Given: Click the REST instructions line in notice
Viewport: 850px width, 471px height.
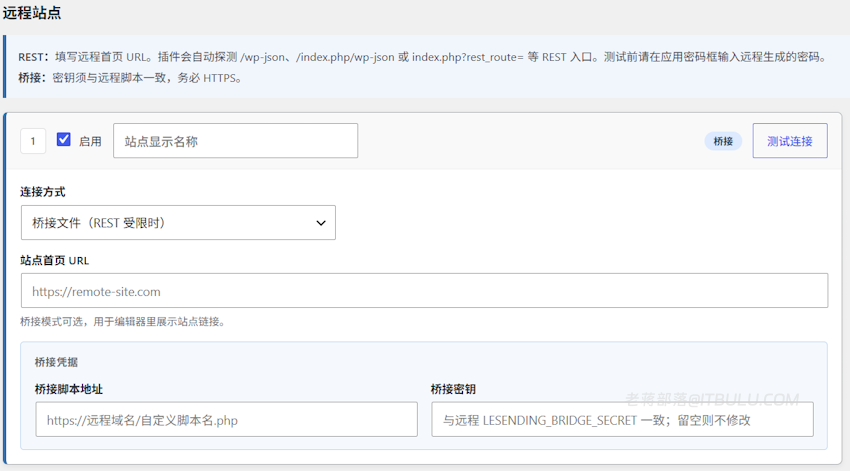Looking at the screenshot, I should [x=422, y=57].
